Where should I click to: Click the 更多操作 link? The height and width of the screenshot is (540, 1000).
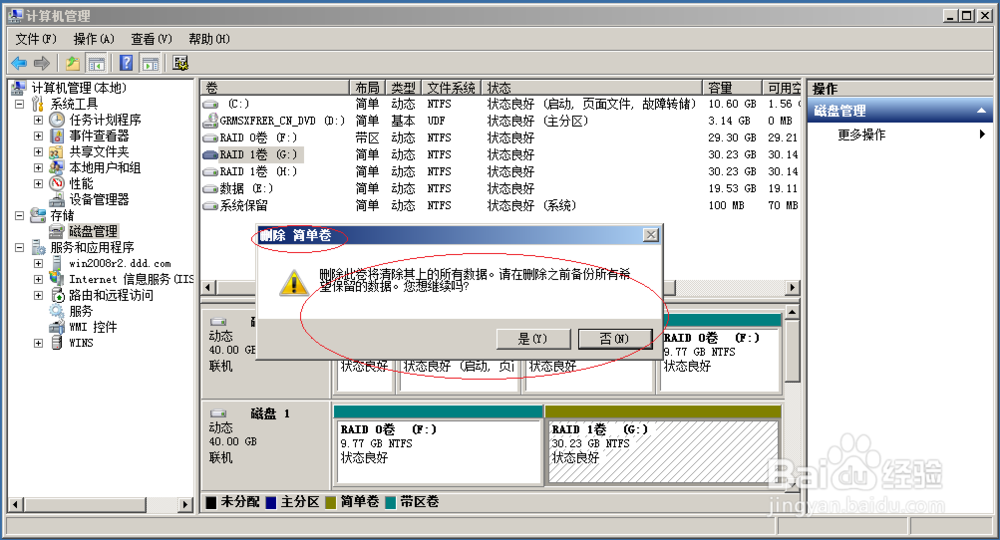click(862, 134)
